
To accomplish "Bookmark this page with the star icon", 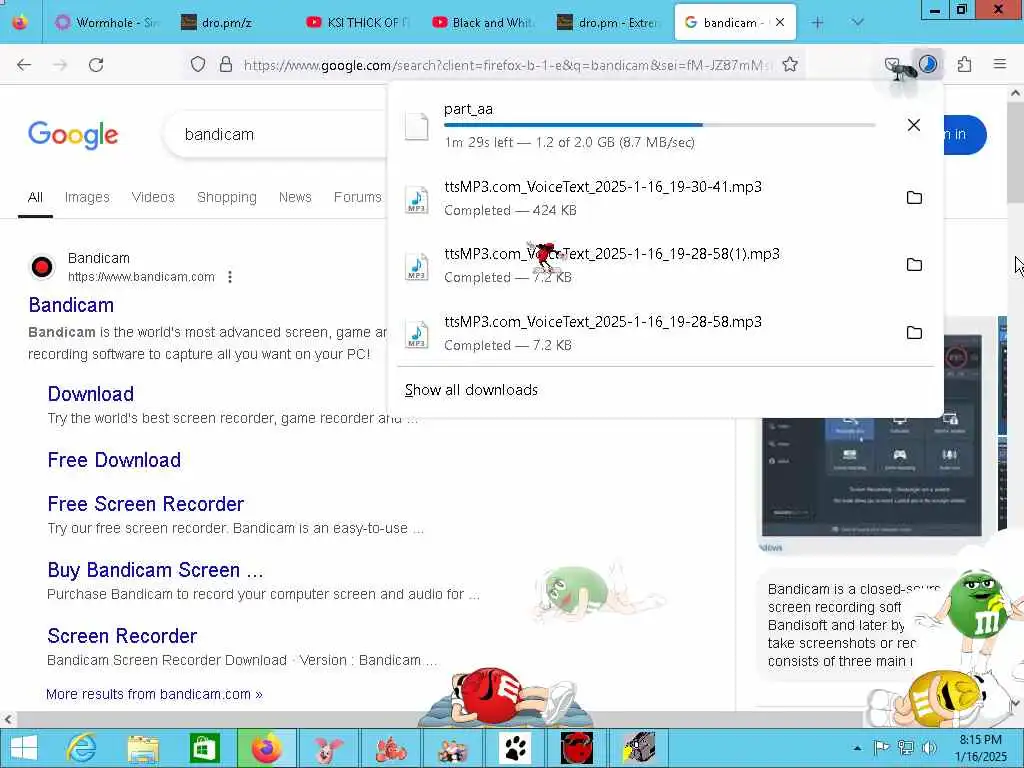I will (x=790, y=65).
